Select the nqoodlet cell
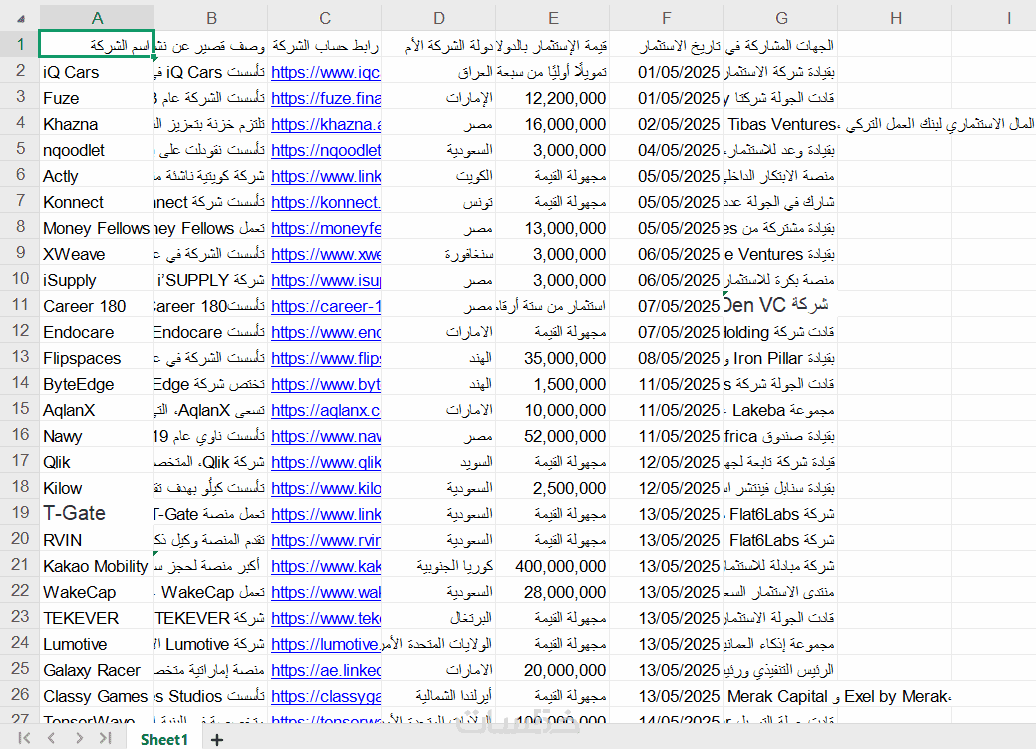 coord(97,150)
